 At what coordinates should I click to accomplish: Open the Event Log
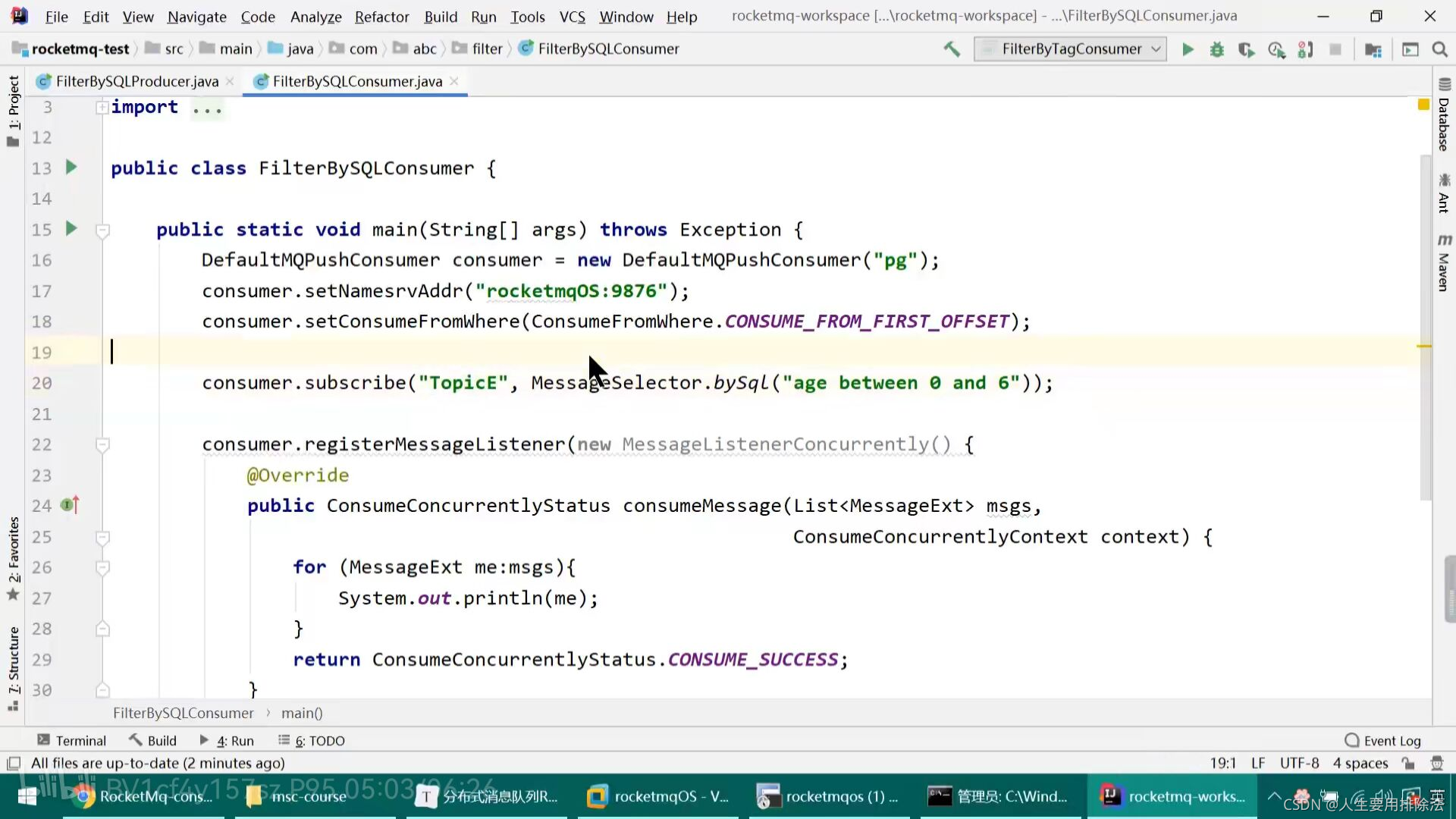pos(1382,740)
